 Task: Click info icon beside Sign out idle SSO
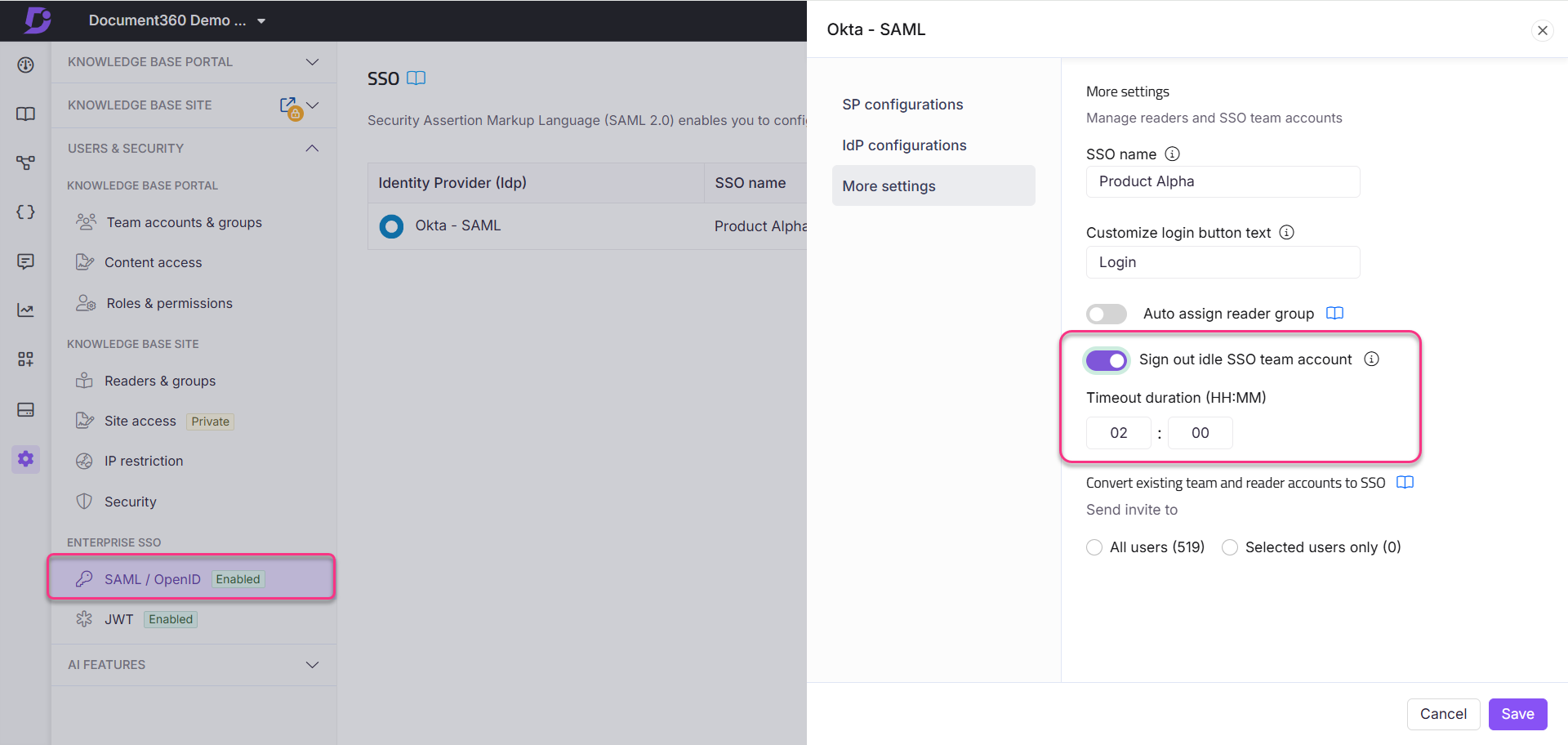(1372, 359)
